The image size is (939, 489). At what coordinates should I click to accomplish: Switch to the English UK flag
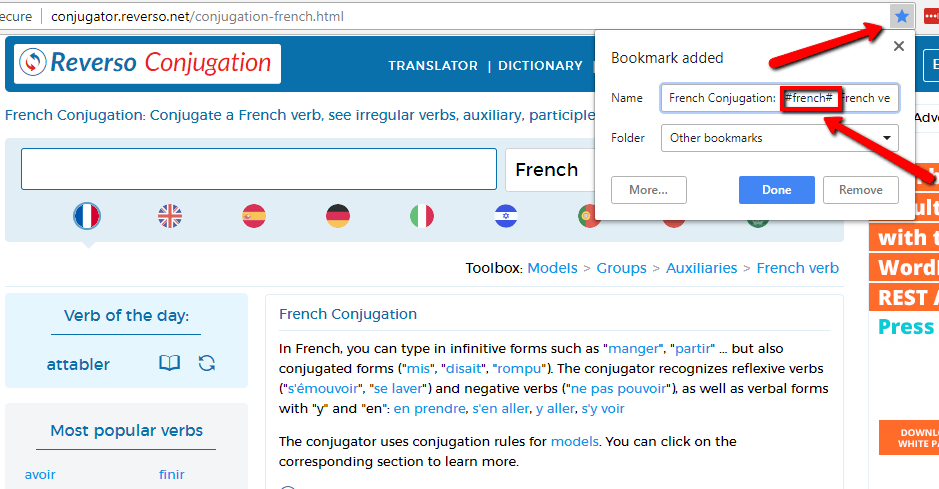[170, 215]
